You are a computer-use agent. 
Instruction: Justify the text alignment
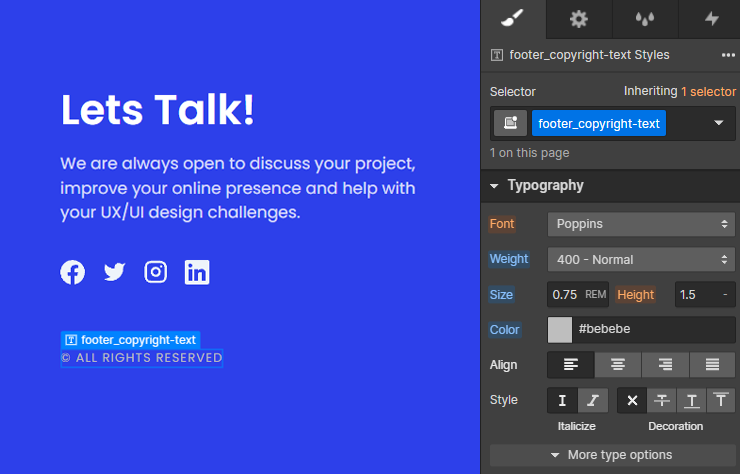pyautogui.click(x=712, y=364)
